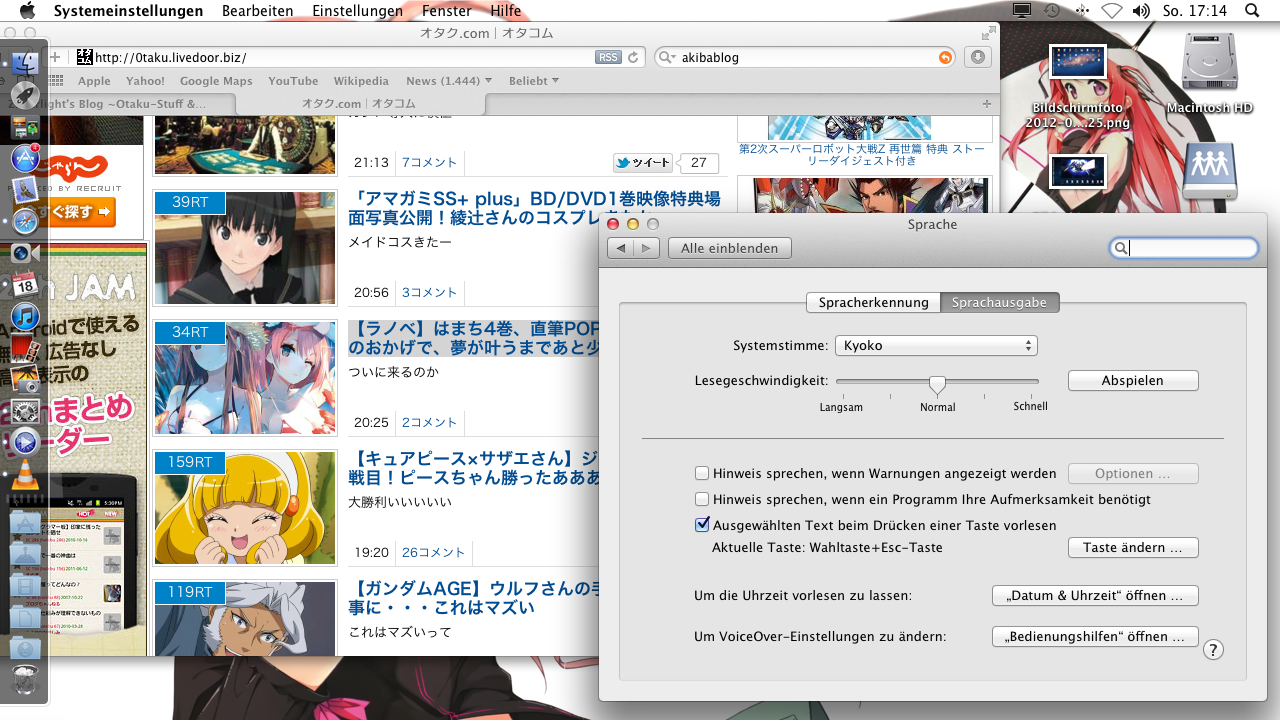Reload the page in Safari
The height and width of the screenshot is (720, 1280).
coord(633,58)
